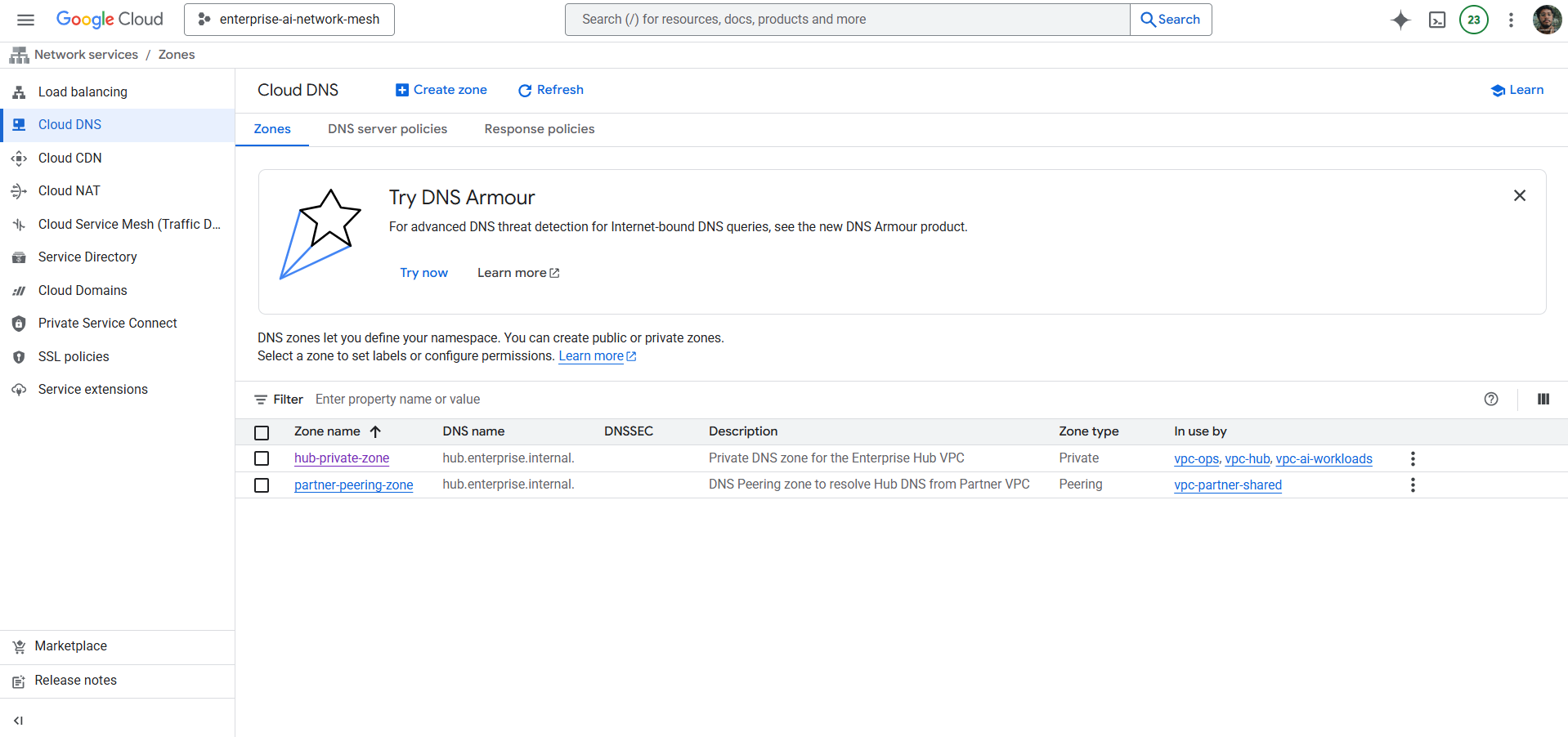Click the Network services breadcrumb

click(x=87, y=55)
